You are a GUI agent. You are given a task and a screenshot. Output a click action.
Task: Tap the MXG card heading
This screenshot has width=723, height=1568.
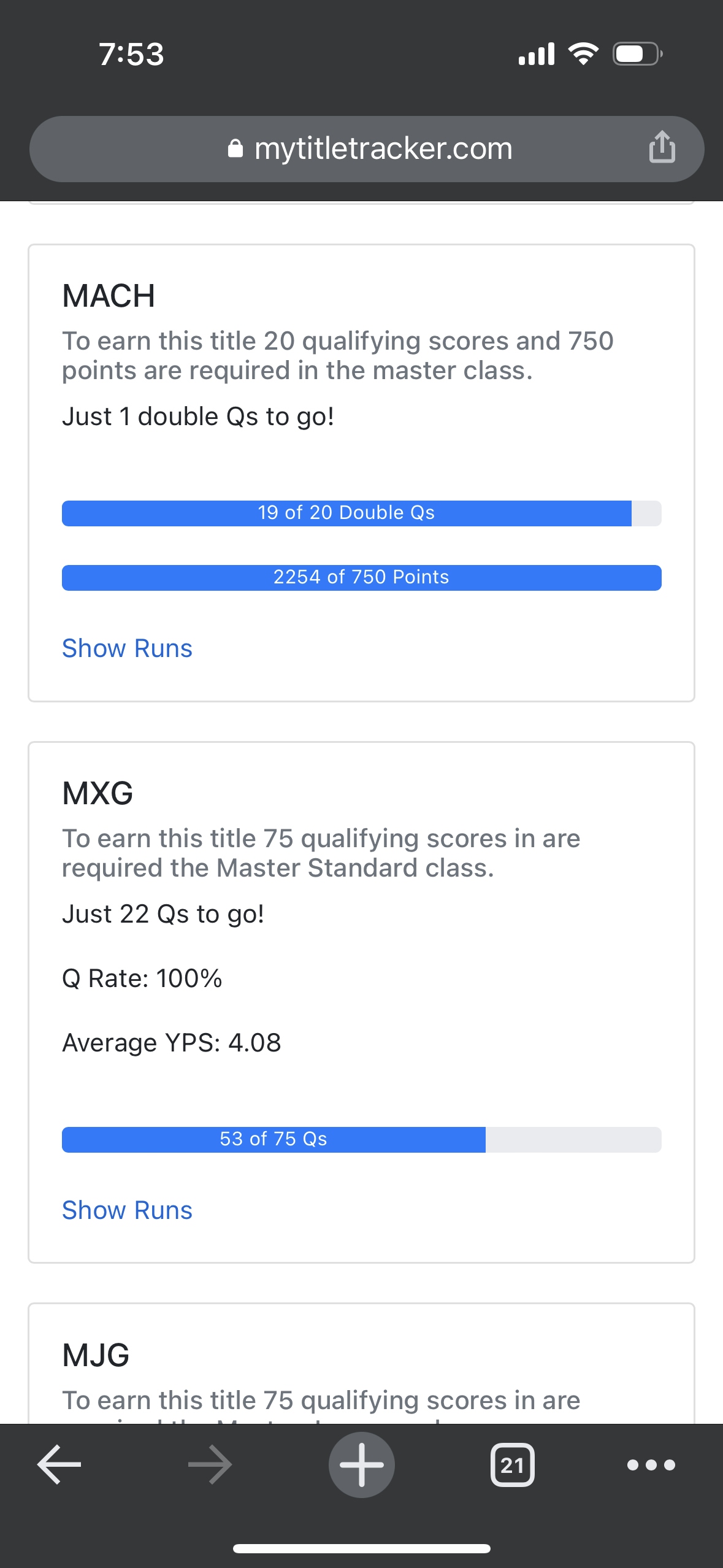tap(98, 793)
